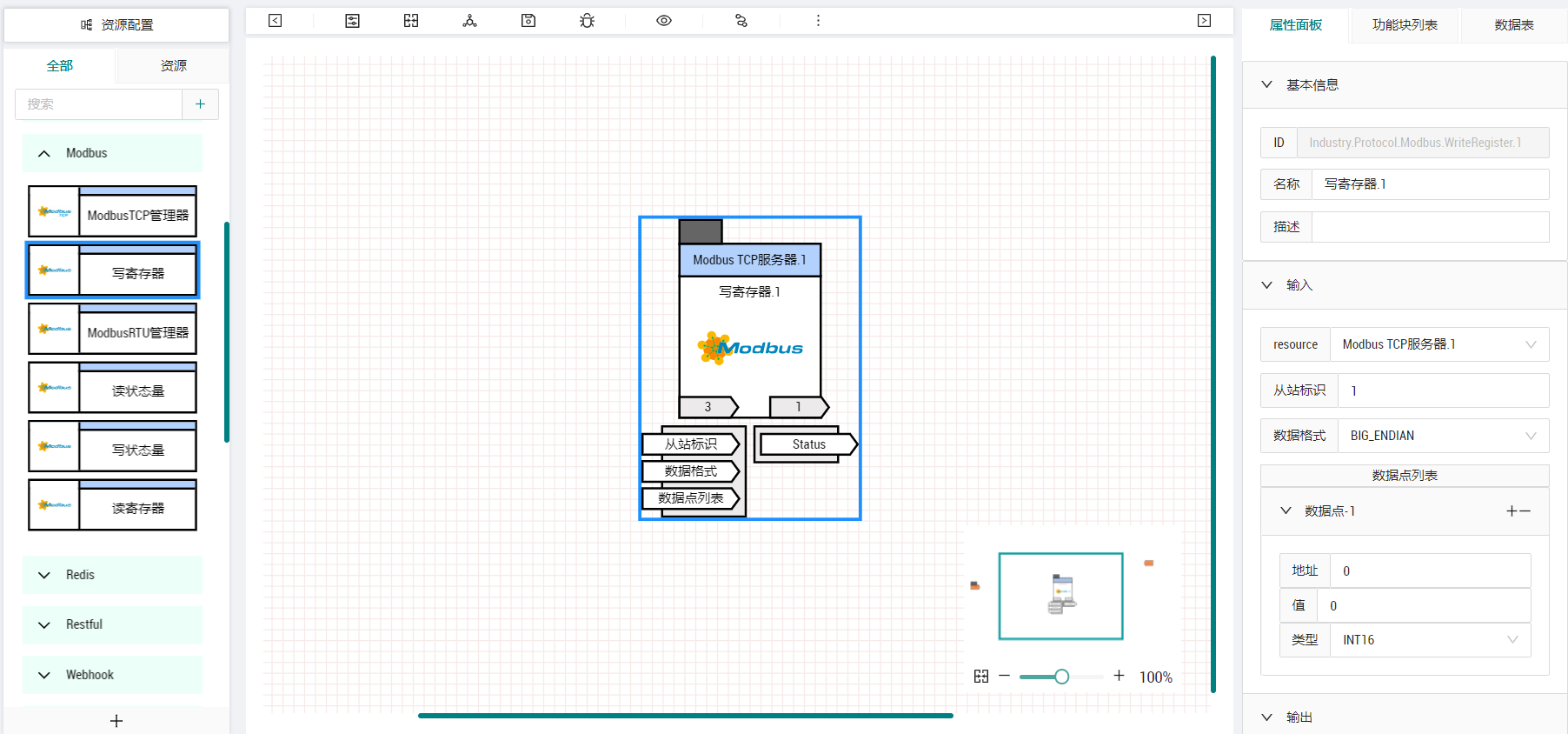1568x734 pixels.
Task: Click the 地址 address field
Action: coord(1431,571)
